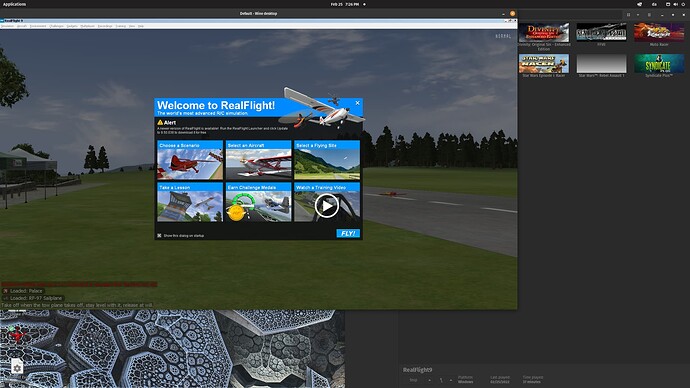Click the volume icon in system tray

coord(675,4)
